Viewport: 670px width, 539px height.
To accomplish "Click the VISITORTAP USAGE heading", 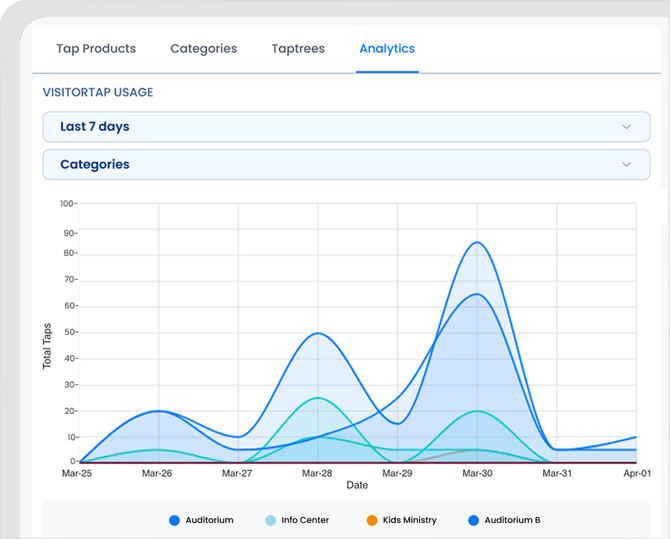I will pos(98,92).
